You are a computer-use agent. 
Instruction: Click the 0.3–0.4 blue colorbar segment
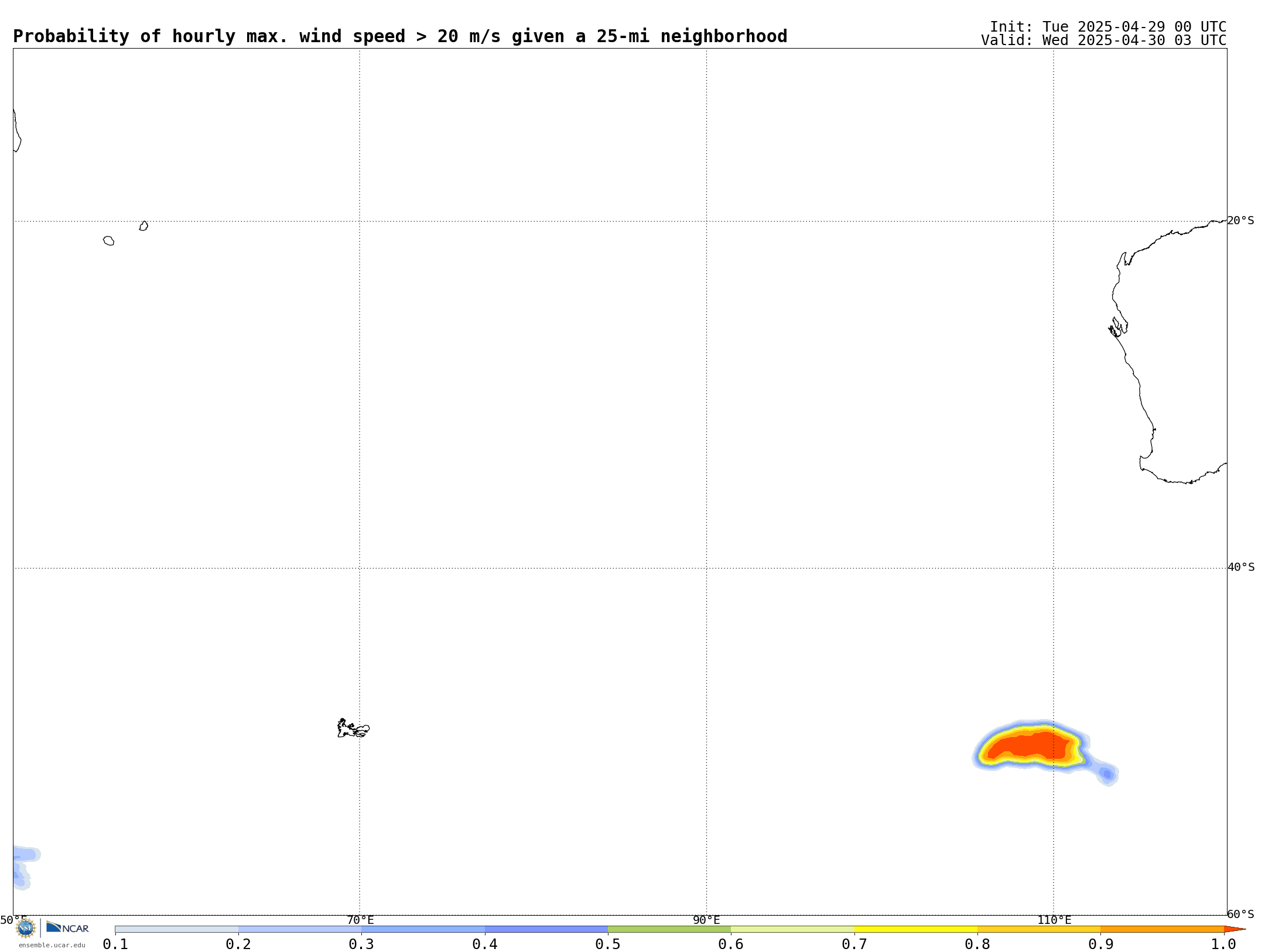point(423,929)
